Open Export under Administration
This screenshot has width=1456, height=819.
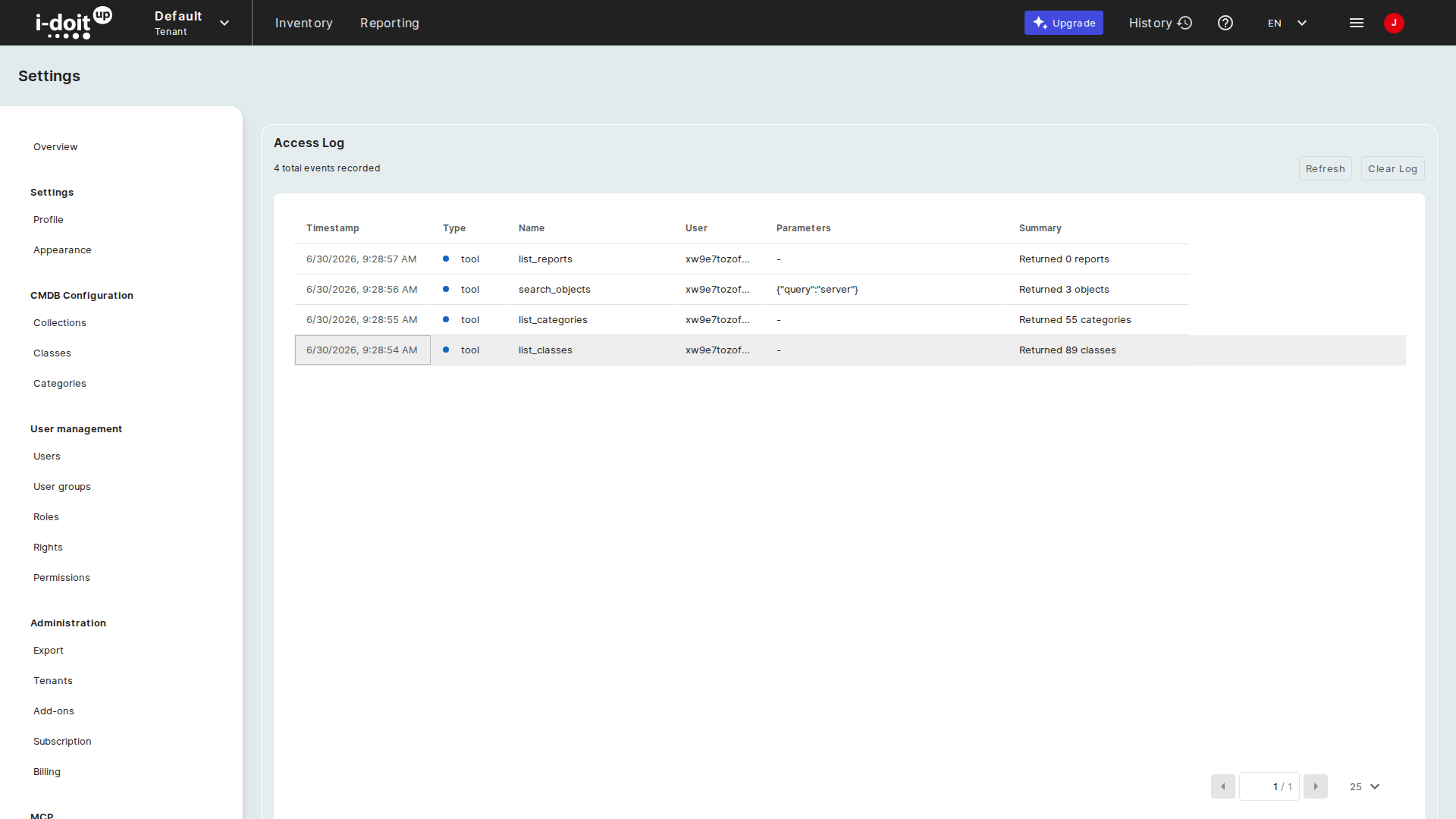(49, 650)
